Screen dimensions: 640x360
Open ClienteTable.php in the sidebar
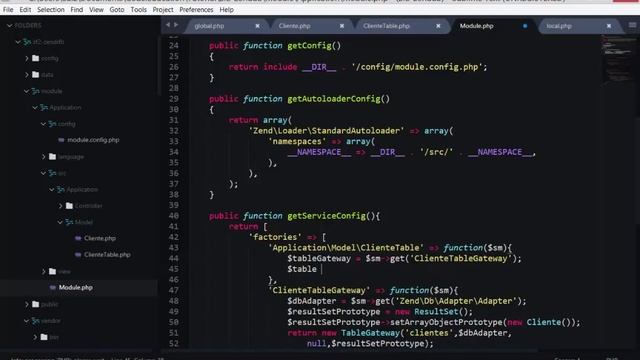107,255
